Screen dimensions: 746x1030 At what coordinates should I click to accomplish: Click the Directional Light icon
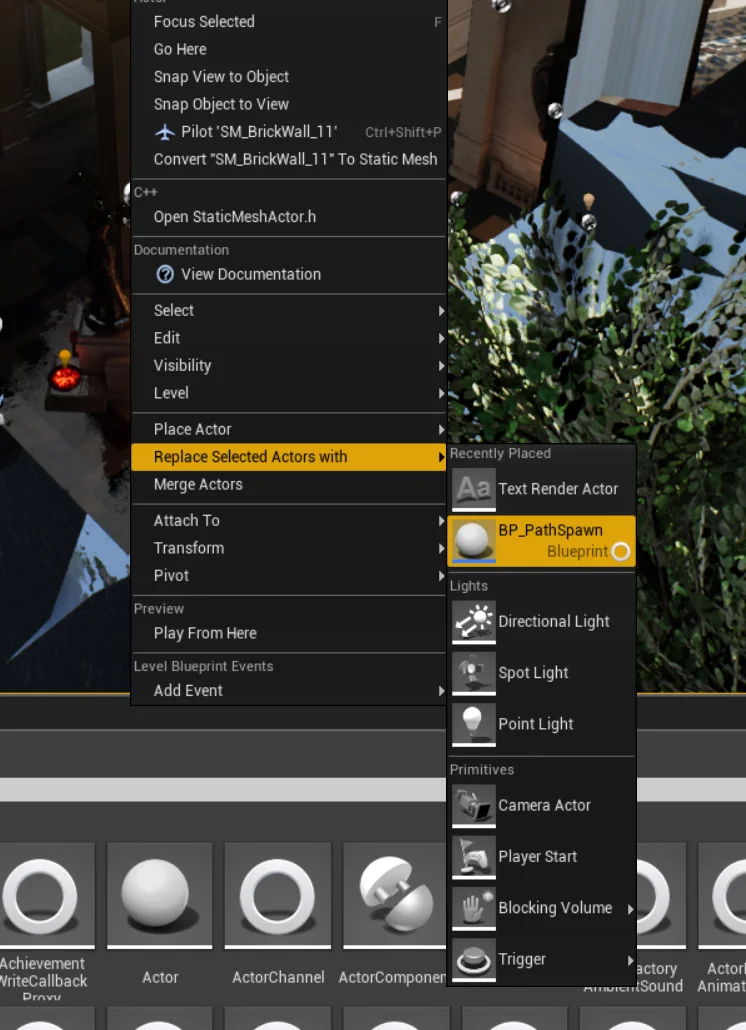pos(473,621)
